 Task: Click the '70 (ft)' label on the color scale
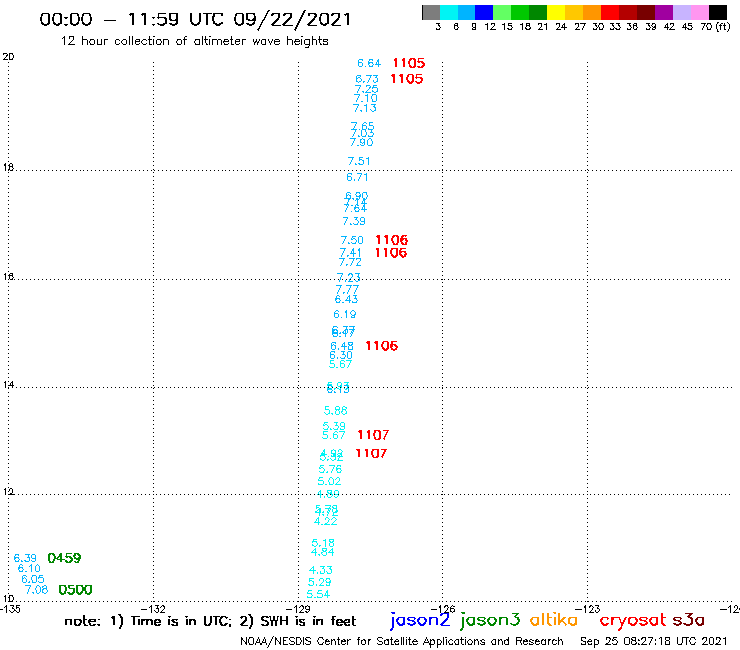pyautogui.click(x=715, y=27)
